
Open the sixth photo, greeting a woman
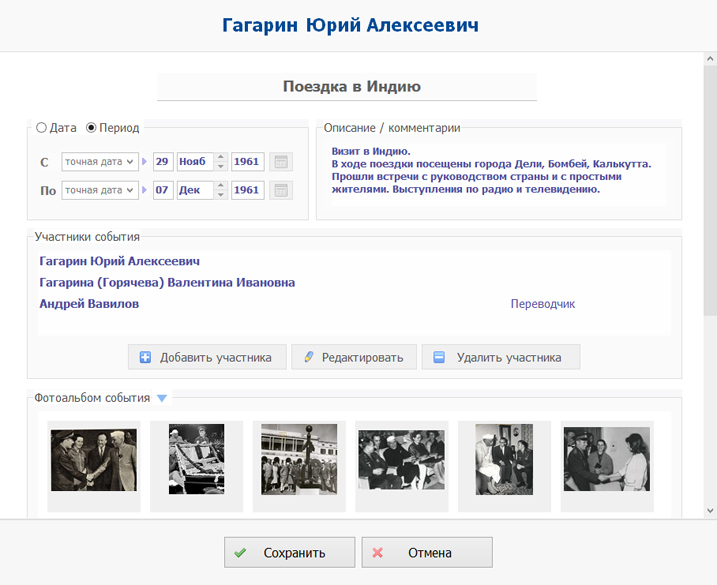tap(607, 459)
